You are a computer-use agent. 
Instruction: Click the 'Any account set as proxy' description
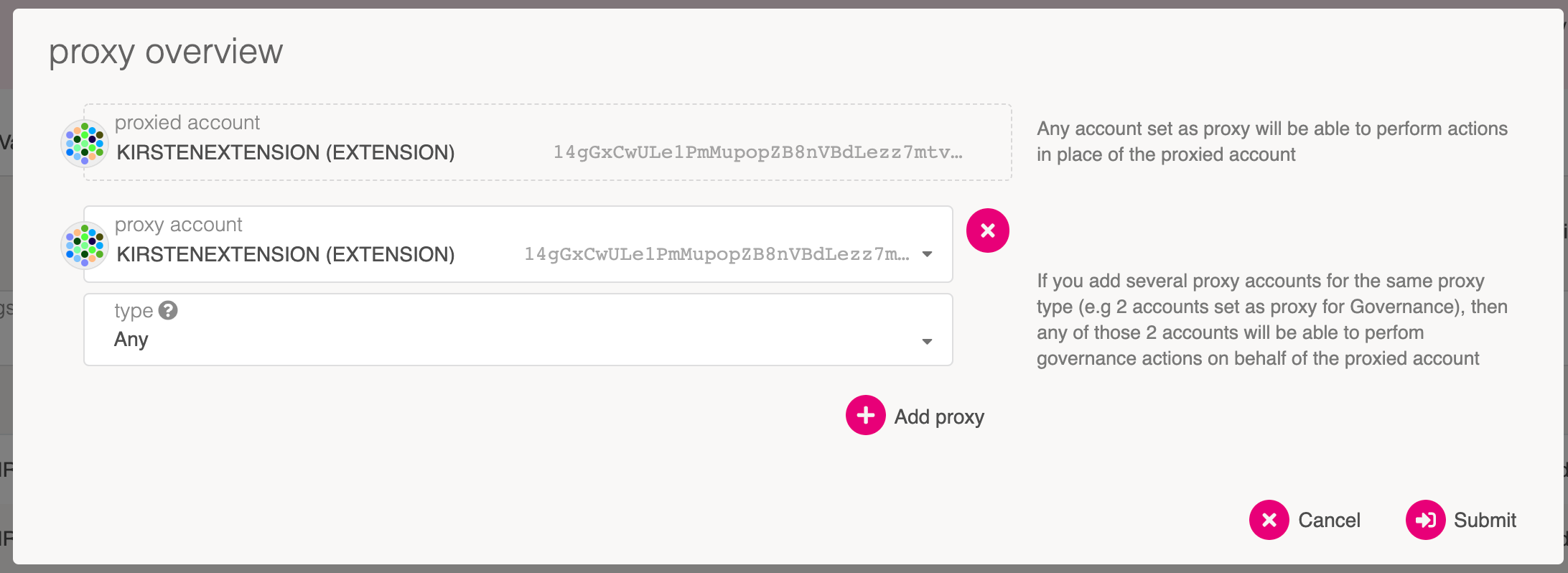tap(1271, 141)
